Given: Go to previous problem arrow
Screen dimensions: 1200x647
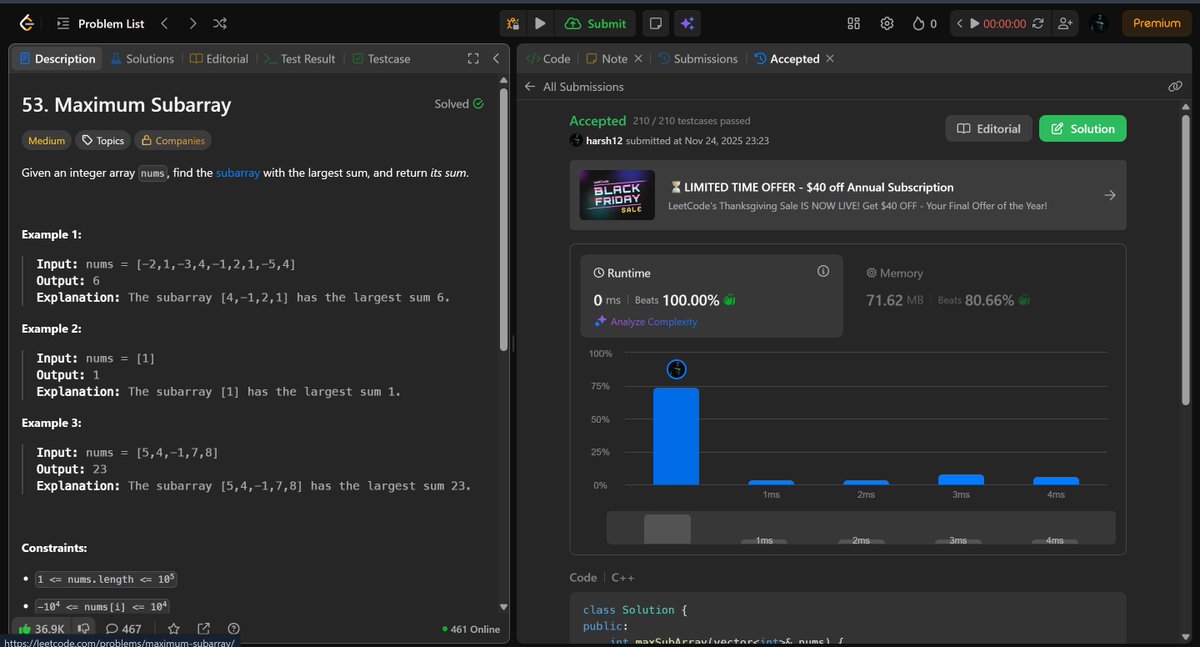Looking at the screenshot, I should click(165, 23).
